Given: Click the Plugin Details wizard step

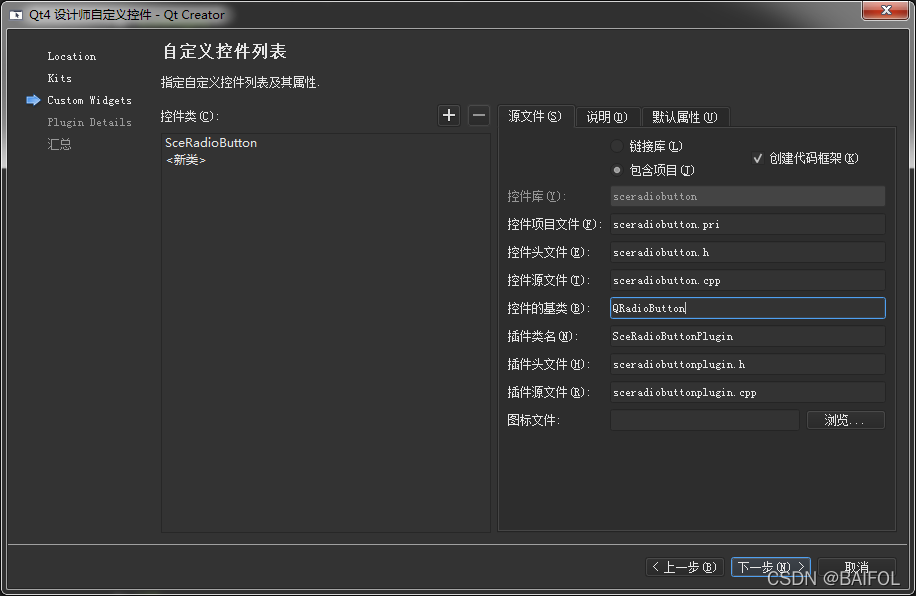Looking at the screenshot, I should (x=89, y=122).
